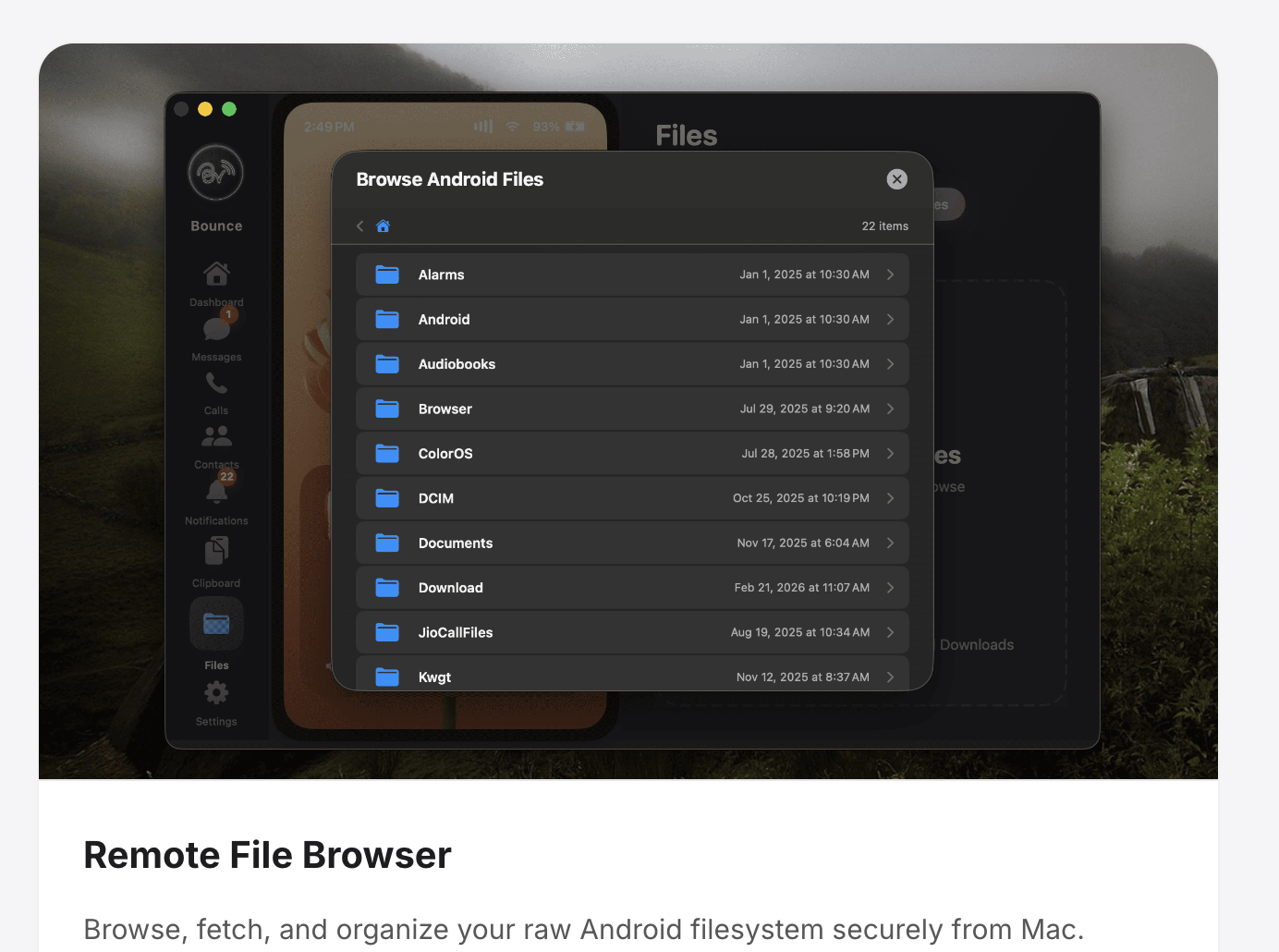Close the Browse Android Files dialog
Image resolution: width=1279 pixels, height=952 pixels.
click(896, 179)
